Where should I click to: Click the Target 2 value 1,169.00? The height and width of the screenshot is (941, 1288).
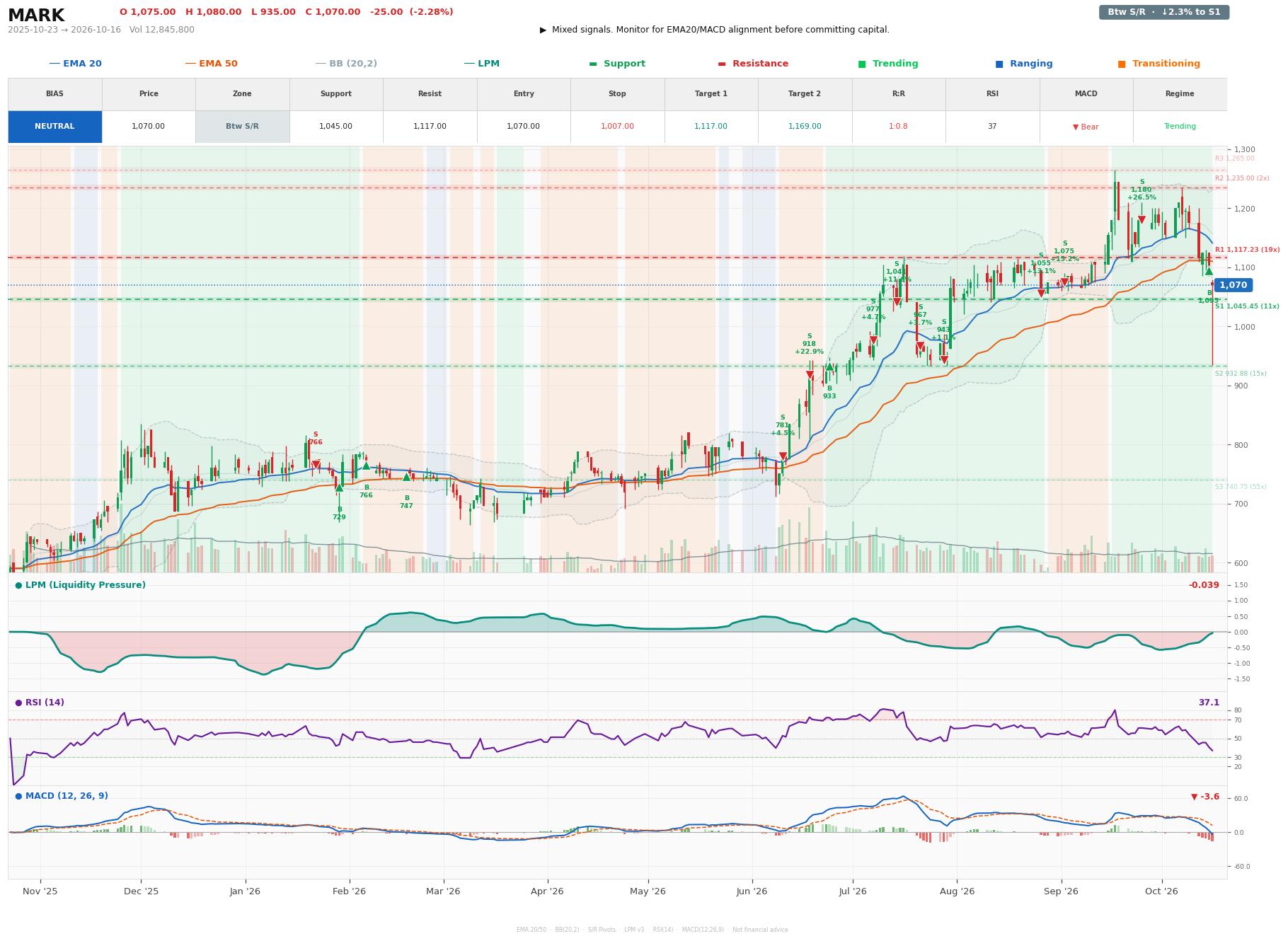pos(805,127)
